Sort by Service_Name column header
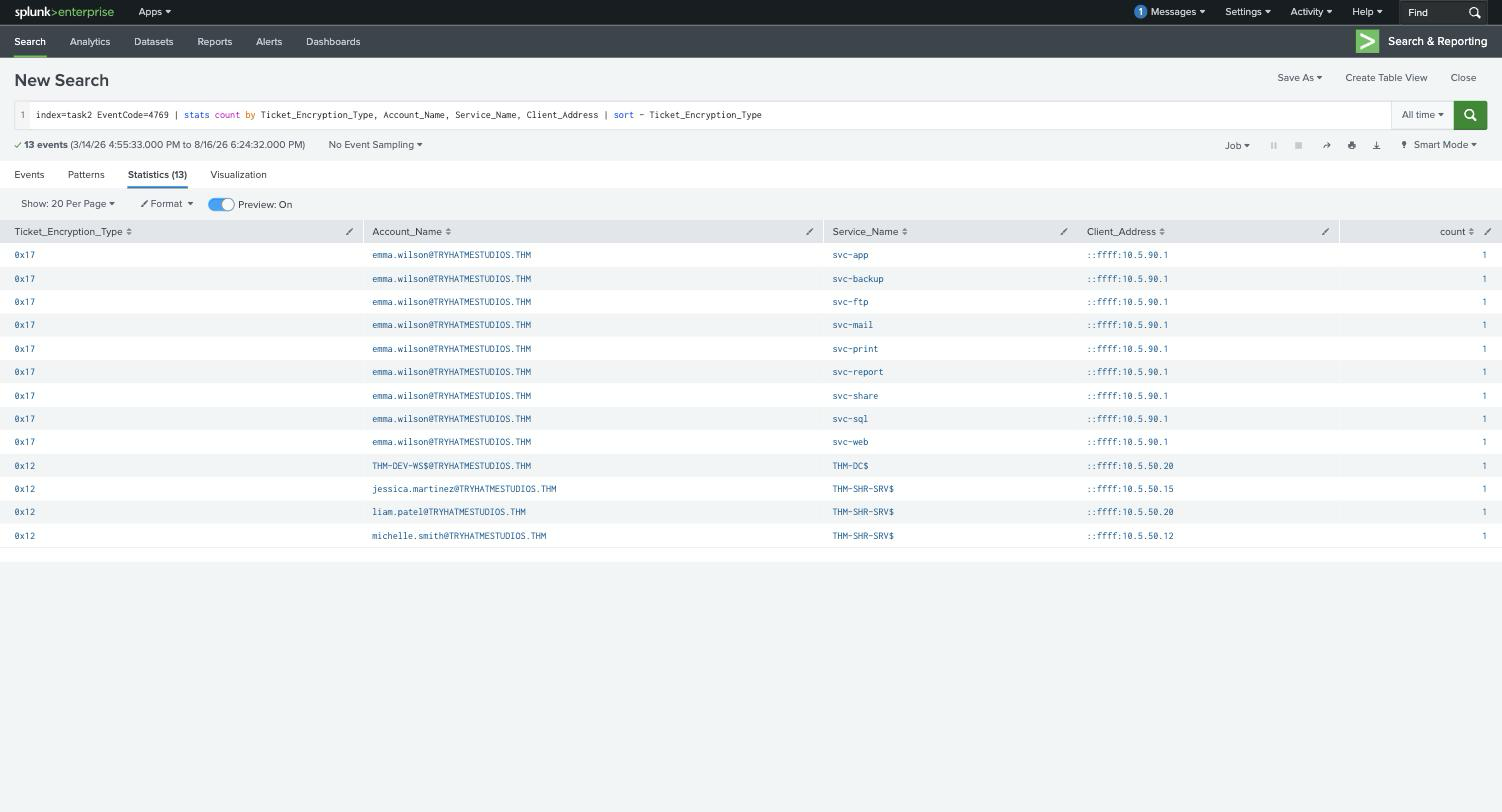 [870, 232]
